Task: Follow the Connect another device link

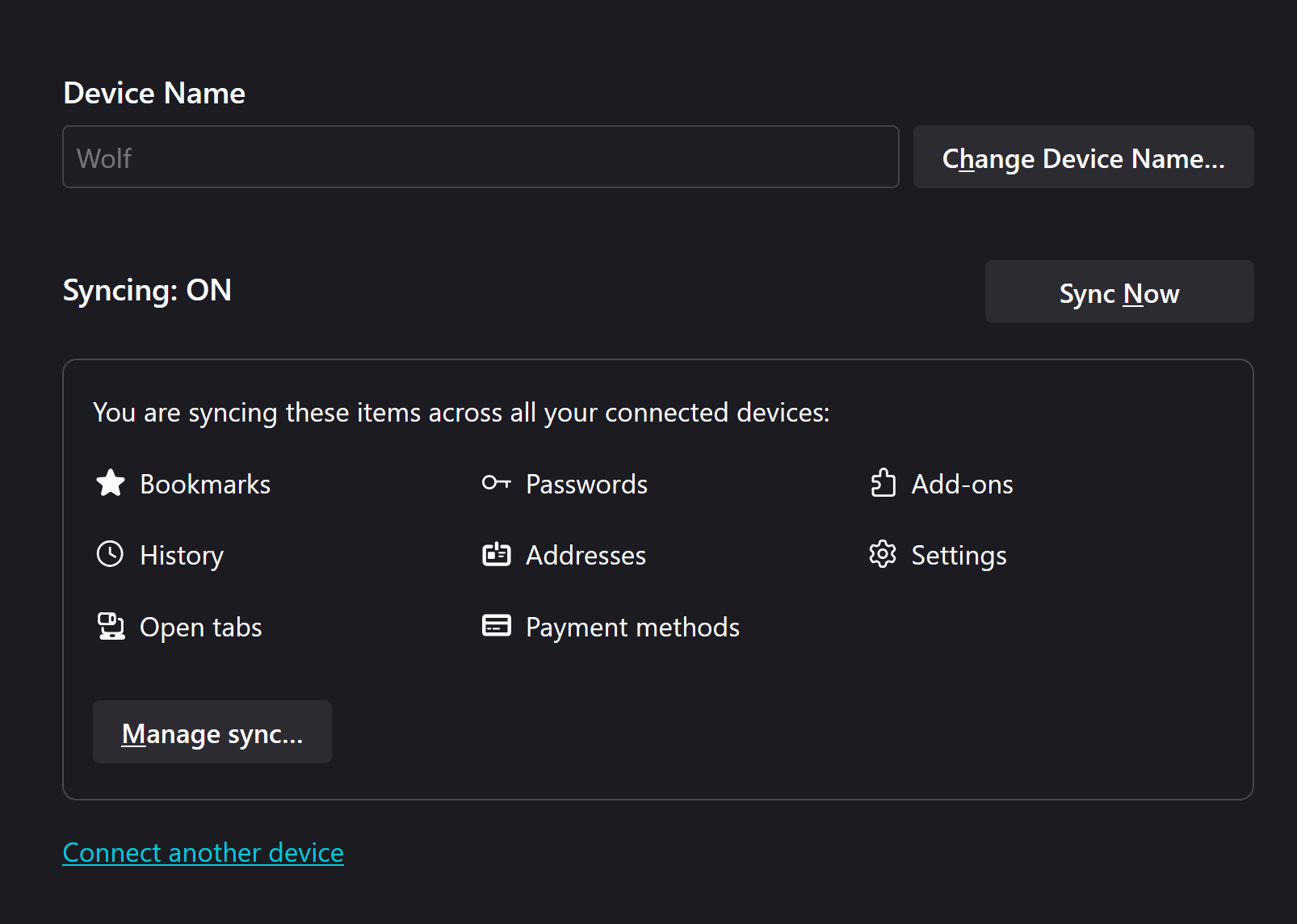Action: (x=204, y=853)
